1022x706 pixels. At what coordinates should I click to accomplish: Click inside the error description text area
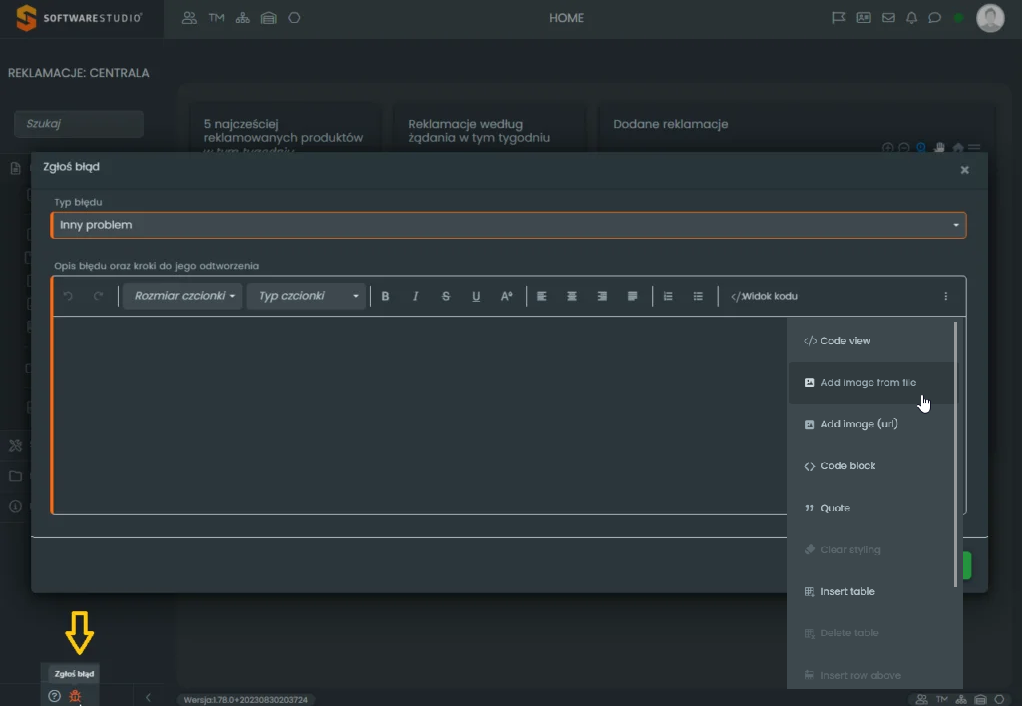click(x=420, y=415)
